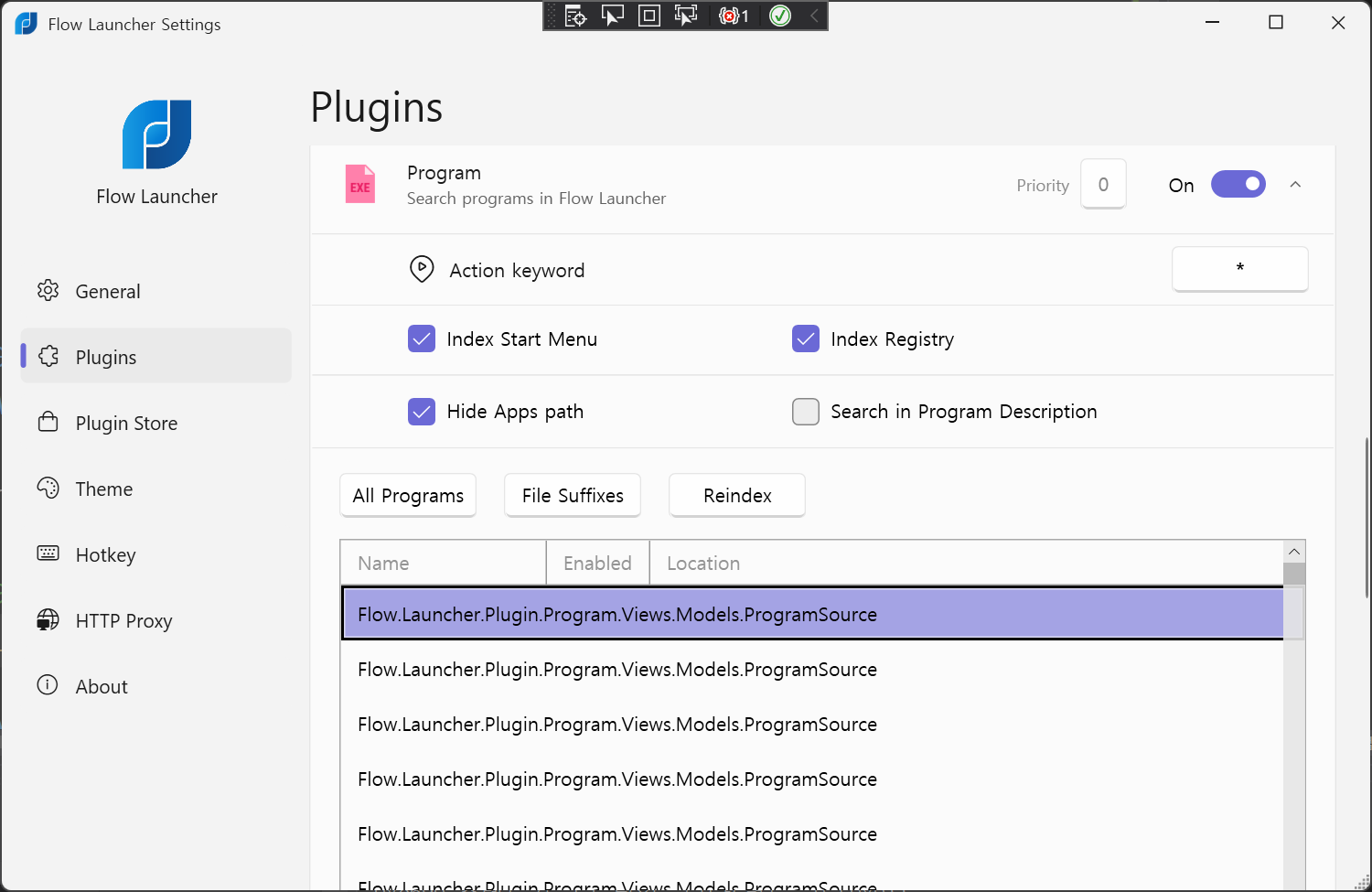Open the File Suffixes dialog
Viewport: 1372px width, 892px height.
pos(573,495)
